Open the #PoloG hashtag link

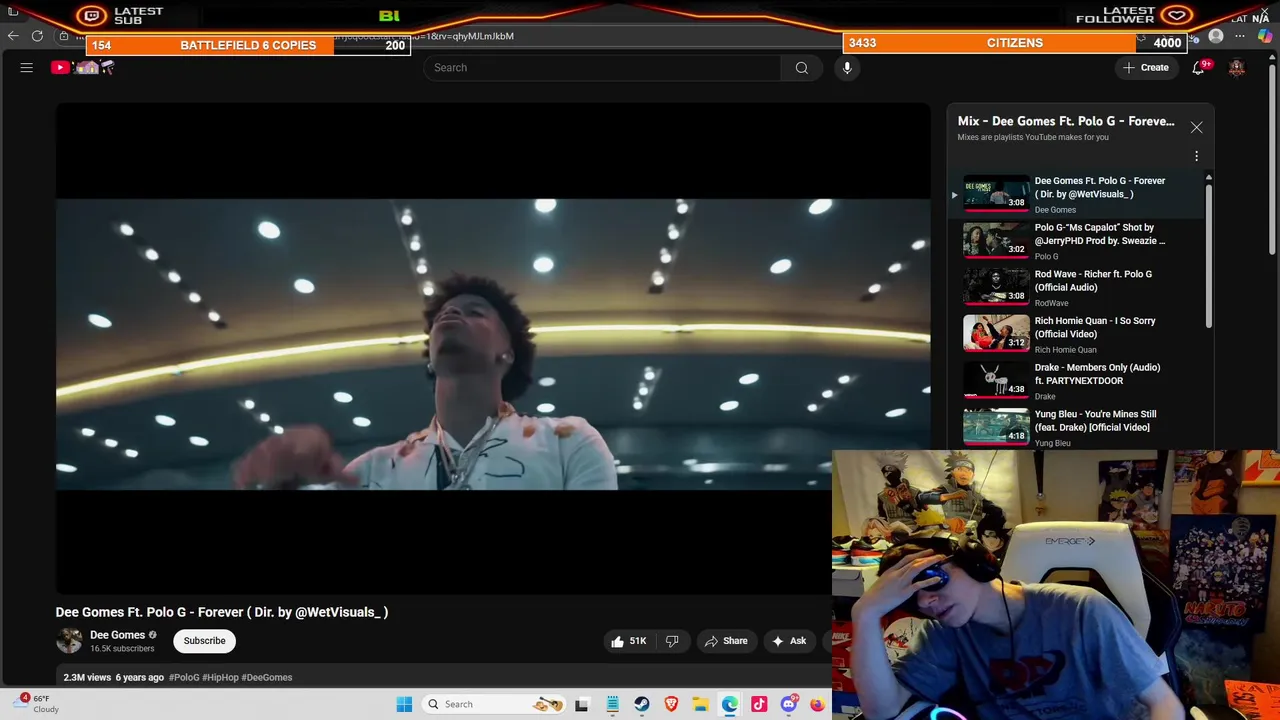click(x=184, y=677)
